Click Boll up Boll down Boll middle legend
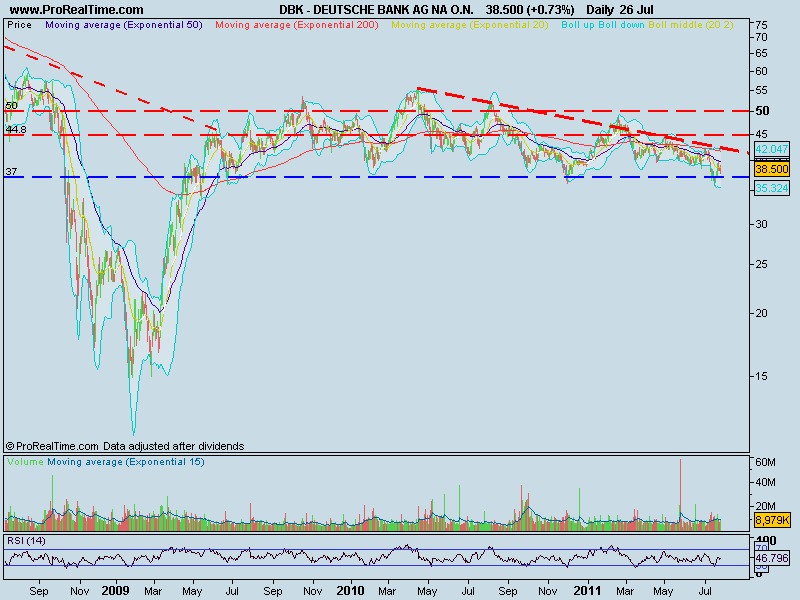800x600 pixels. click(647, 24)
